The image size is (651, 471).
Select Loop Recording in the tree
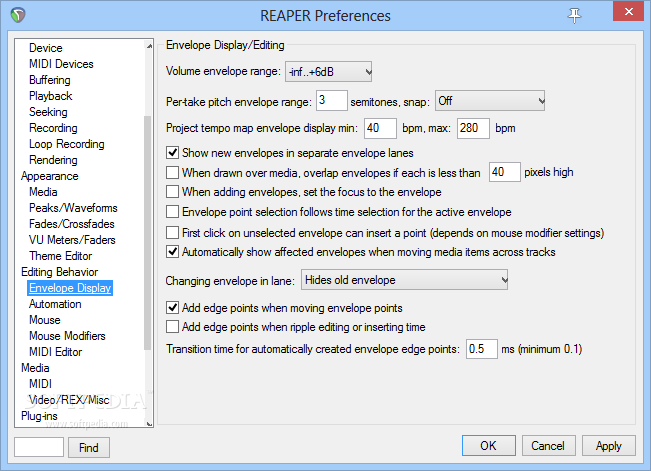click(x=66, y=144)
